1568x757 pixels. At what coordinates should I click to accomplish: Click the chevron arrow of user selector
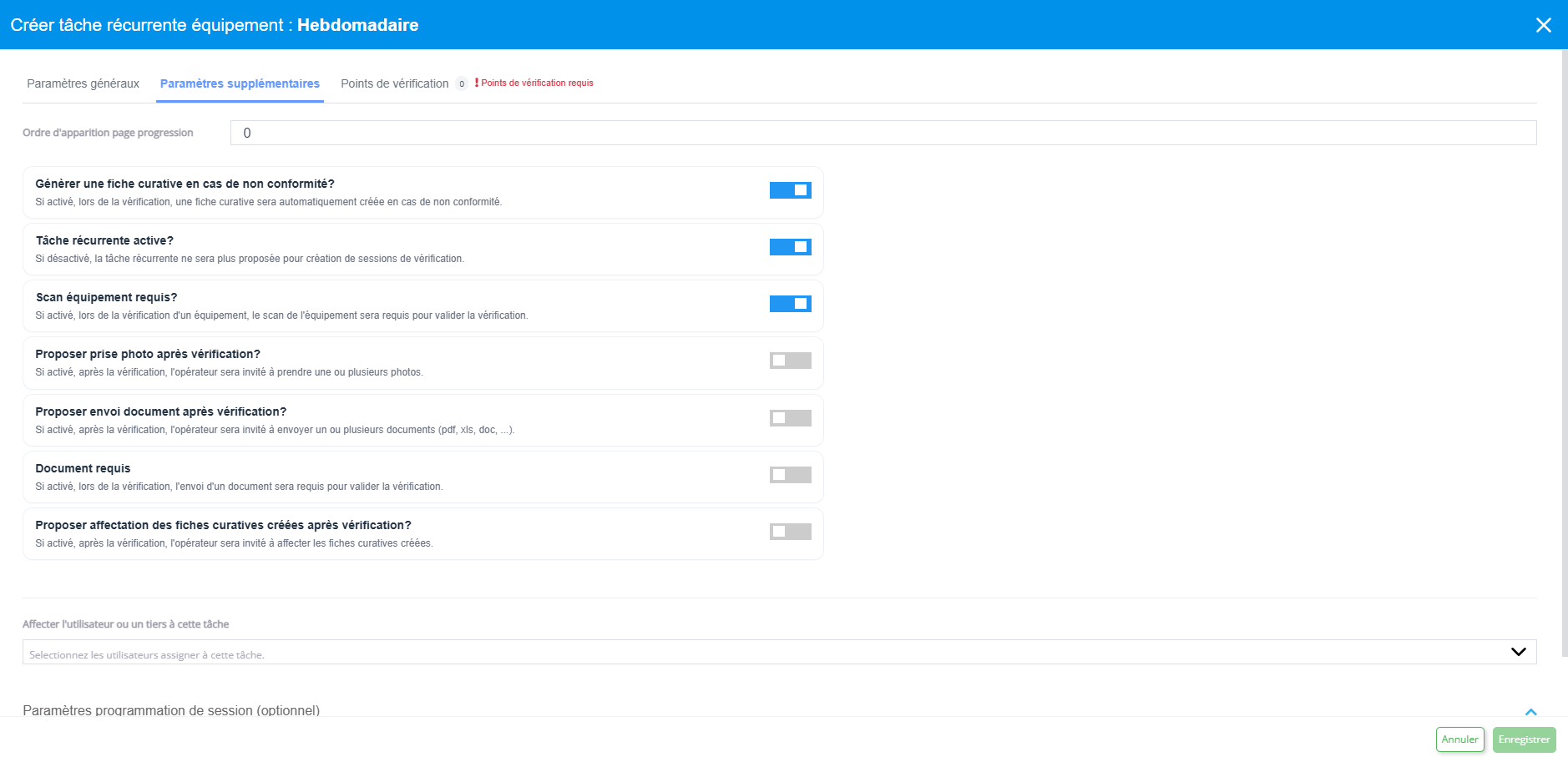coord(1518,652)
